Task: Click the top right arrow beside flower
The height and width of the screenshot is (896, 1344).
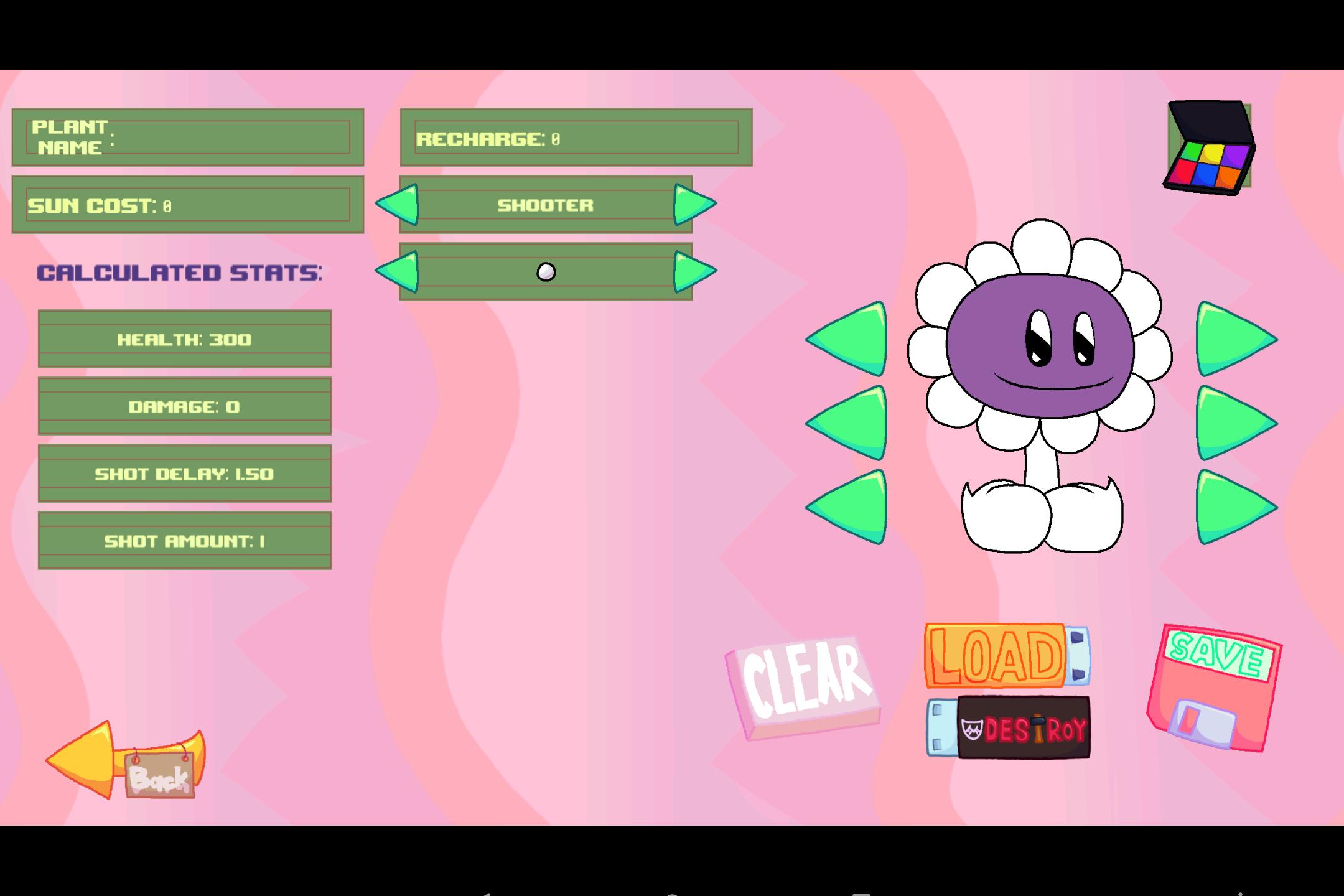Action: [1232, 339]
